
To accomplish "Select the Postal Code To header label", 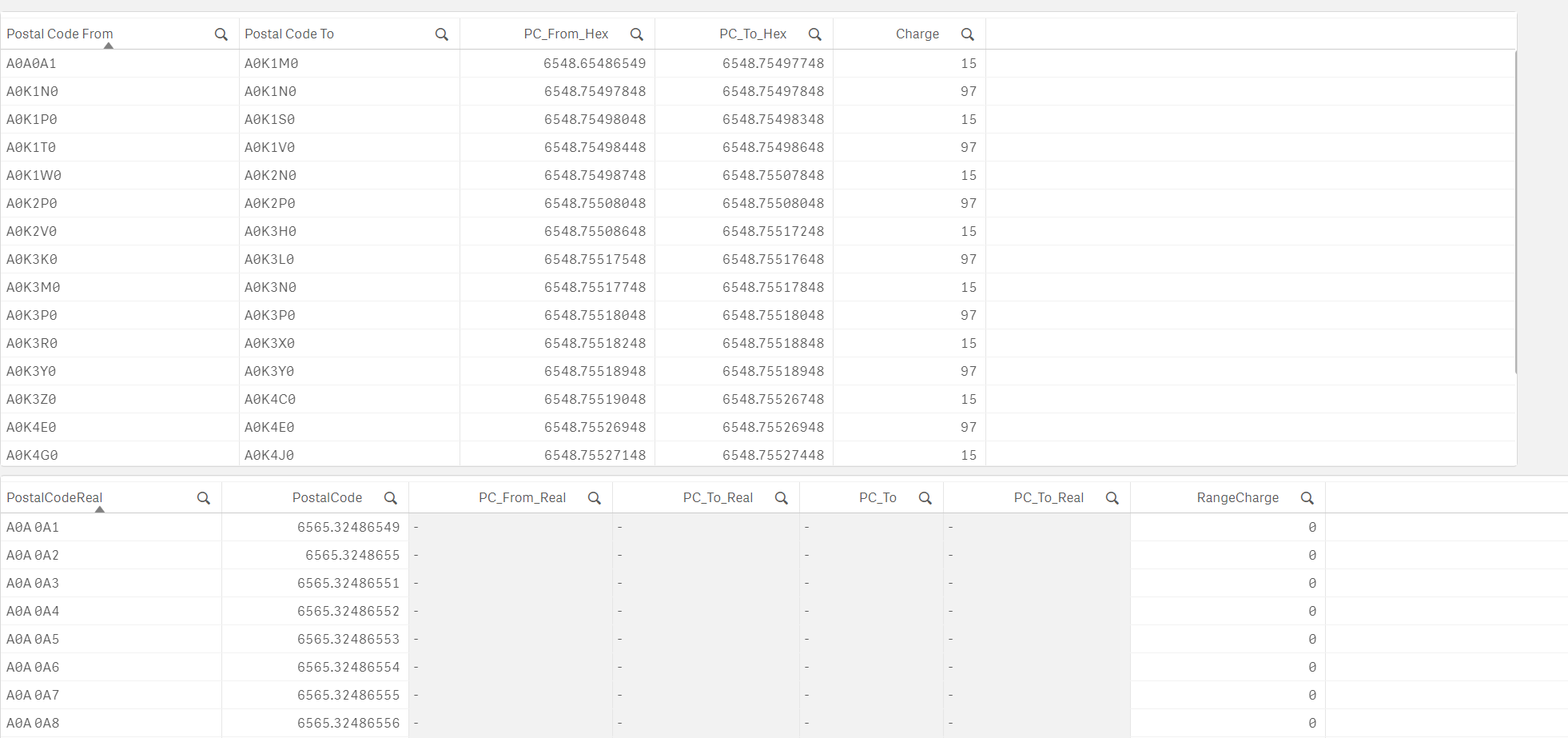I will pyautogui.click(x=289, y=34).
